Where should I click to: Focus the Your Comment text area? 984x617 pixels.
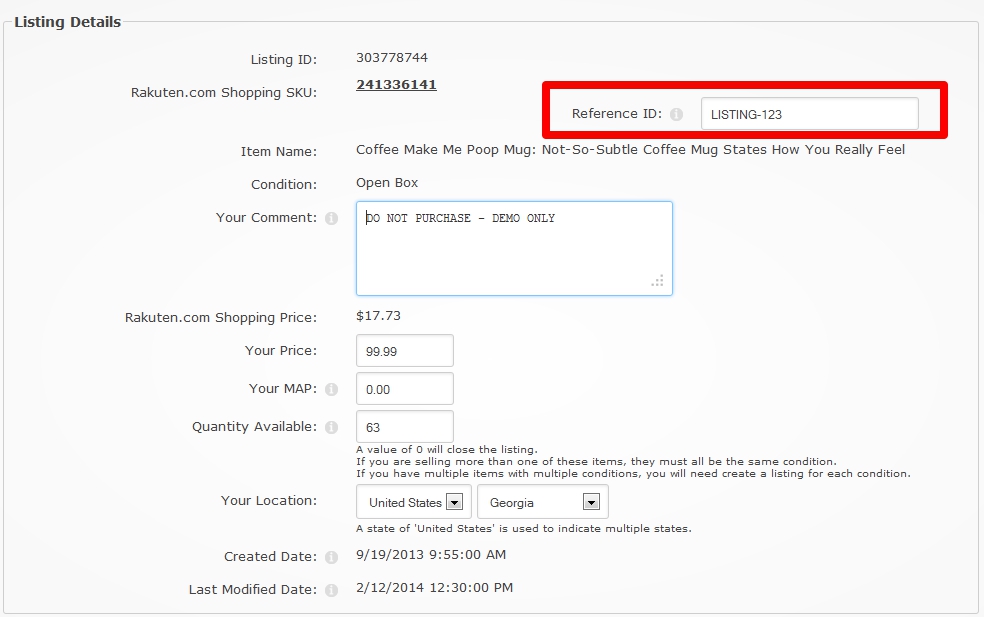coord(514,249)
